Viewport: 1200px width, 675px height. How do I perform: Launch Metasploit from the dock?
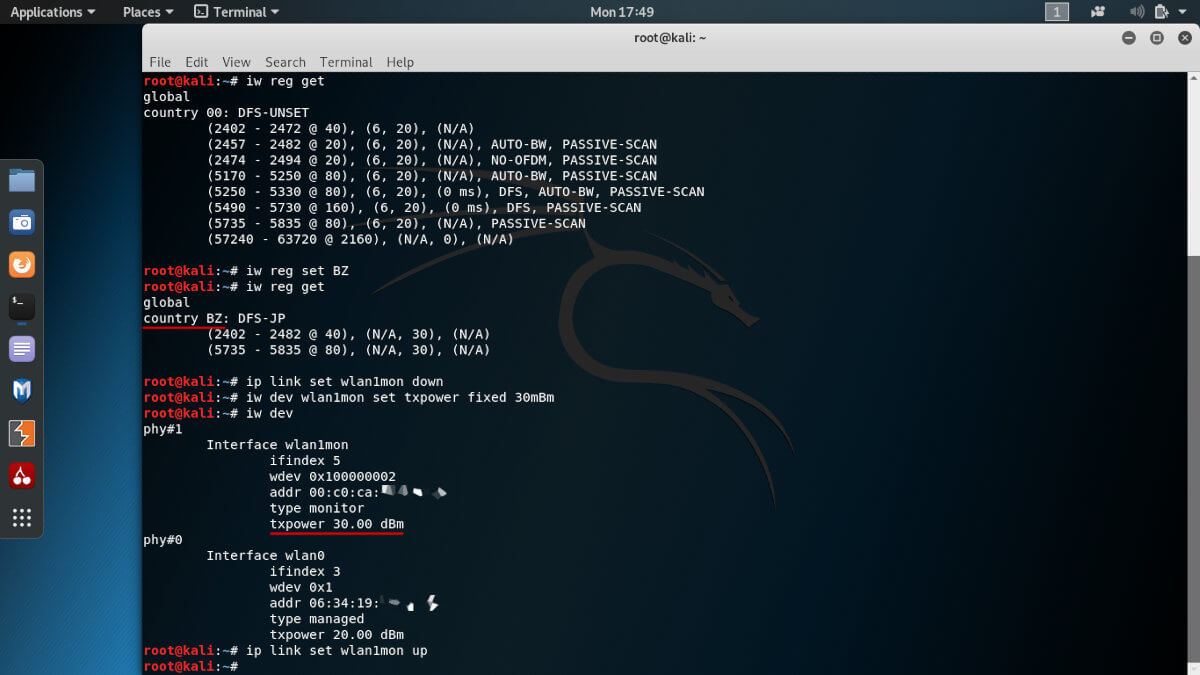point(22,391)
